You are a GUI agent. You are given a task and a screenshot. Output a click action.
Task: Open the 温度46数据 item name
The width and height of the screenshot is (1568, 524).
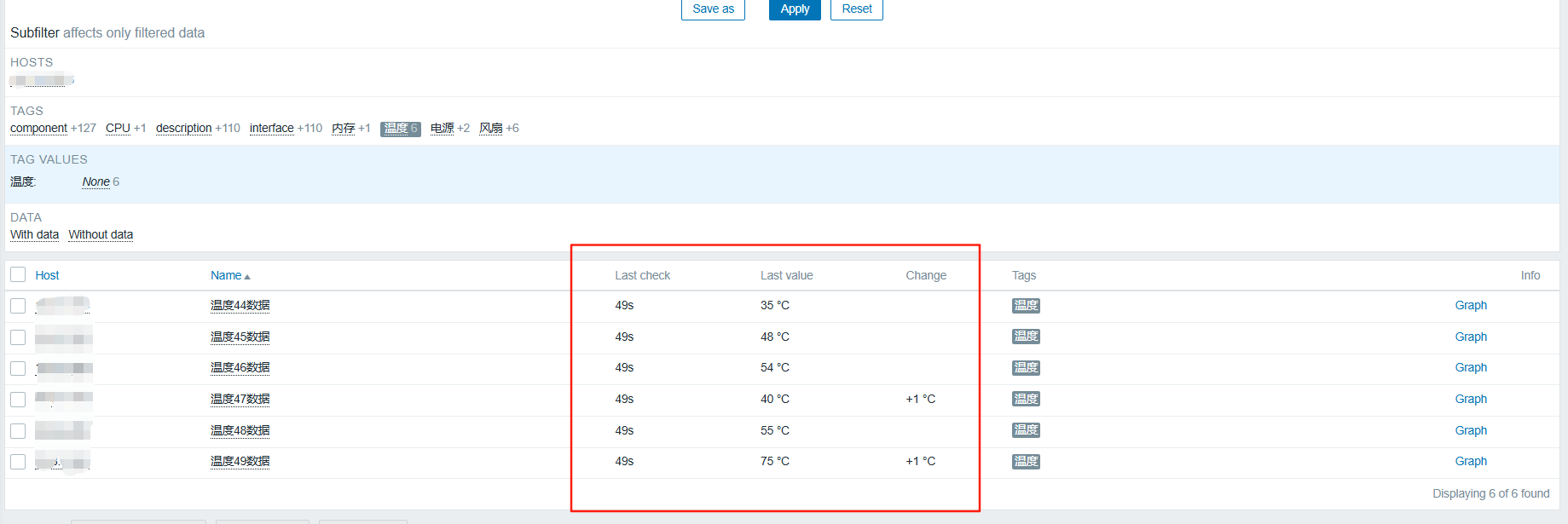pyautogui.click(x=240, y=368)
